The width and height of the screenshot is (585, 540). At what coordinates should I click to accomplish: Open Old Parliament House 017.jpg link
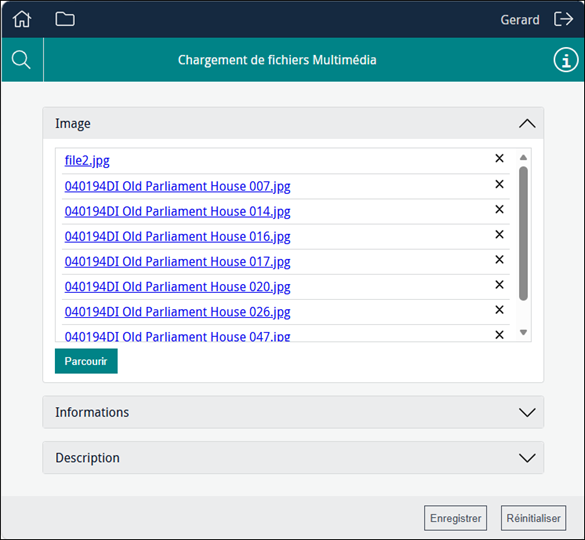(x=177, y=262)
